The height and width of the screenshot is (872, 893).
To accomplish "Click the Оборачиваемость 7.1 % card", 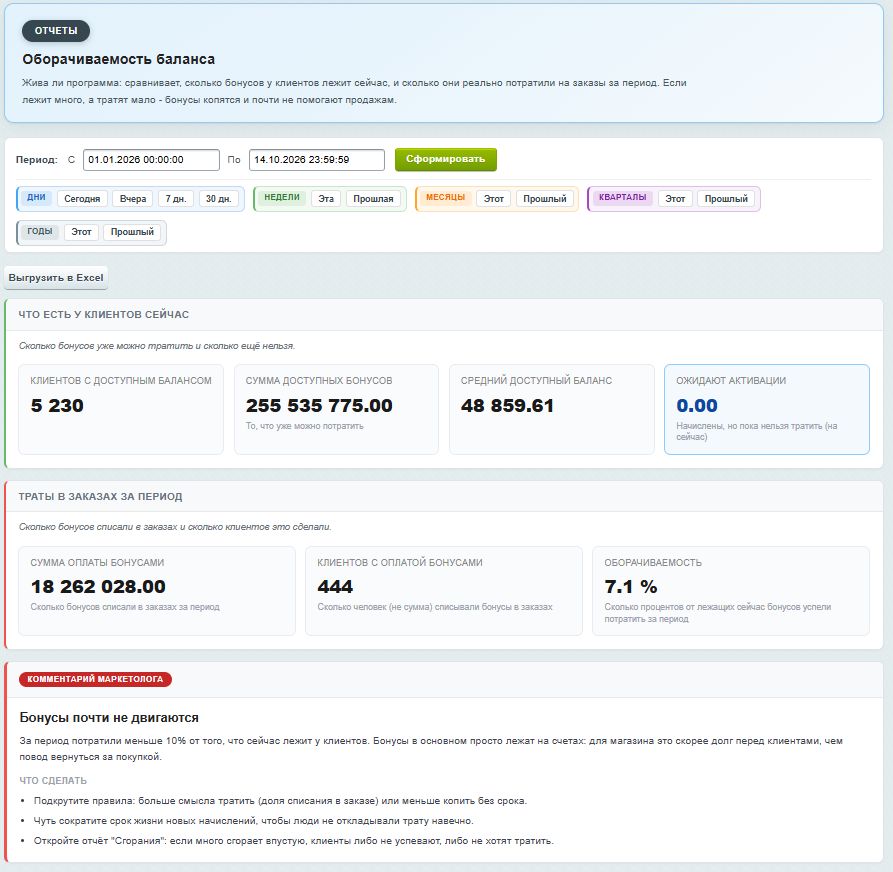I will click(x=731, y=591).
